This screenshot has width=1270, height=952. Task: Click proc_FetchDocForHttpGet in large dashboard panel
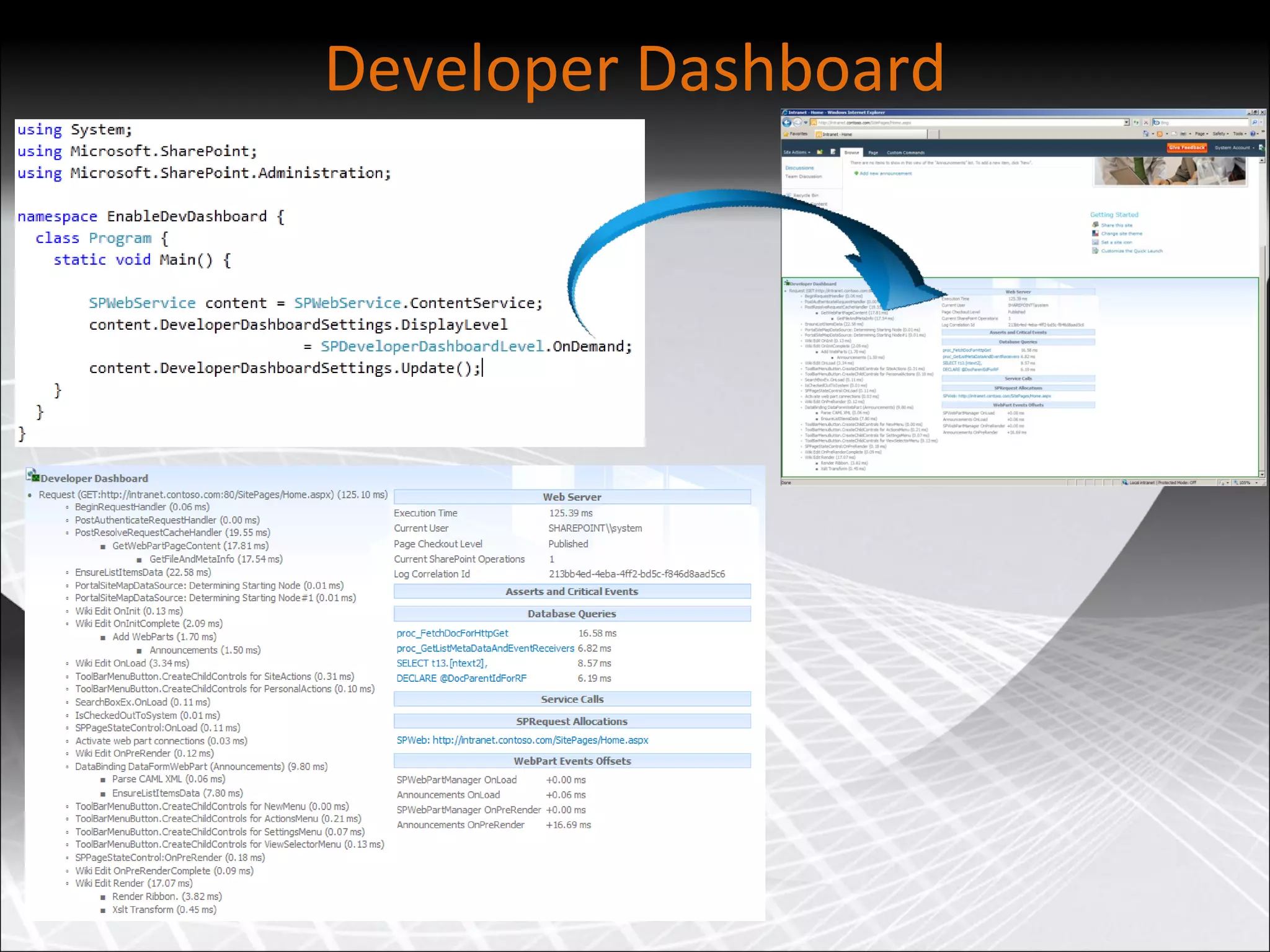pos(452,633)
